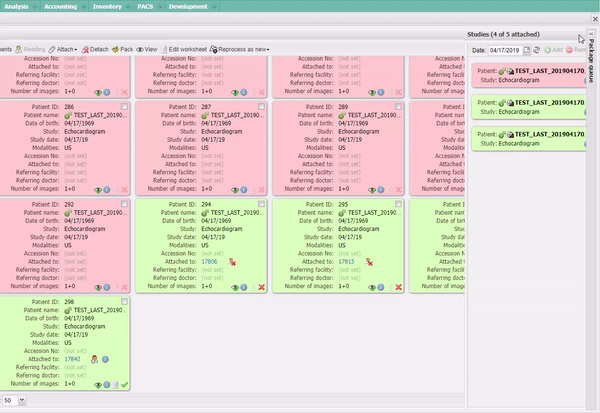
Task: Open attached order link 17806
Action: coord(209,262)
